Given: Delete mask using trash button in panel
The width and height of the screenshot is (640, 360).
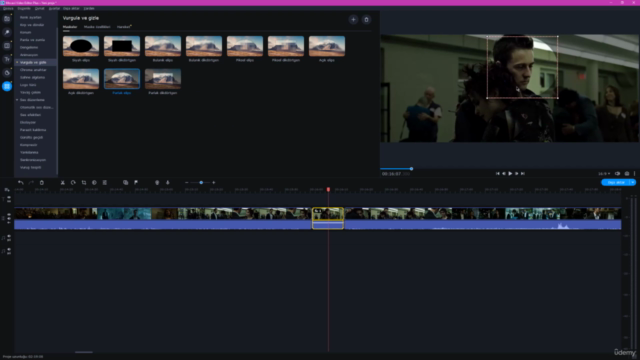Looking at the screenshot, I should click(x=367, y=20).
